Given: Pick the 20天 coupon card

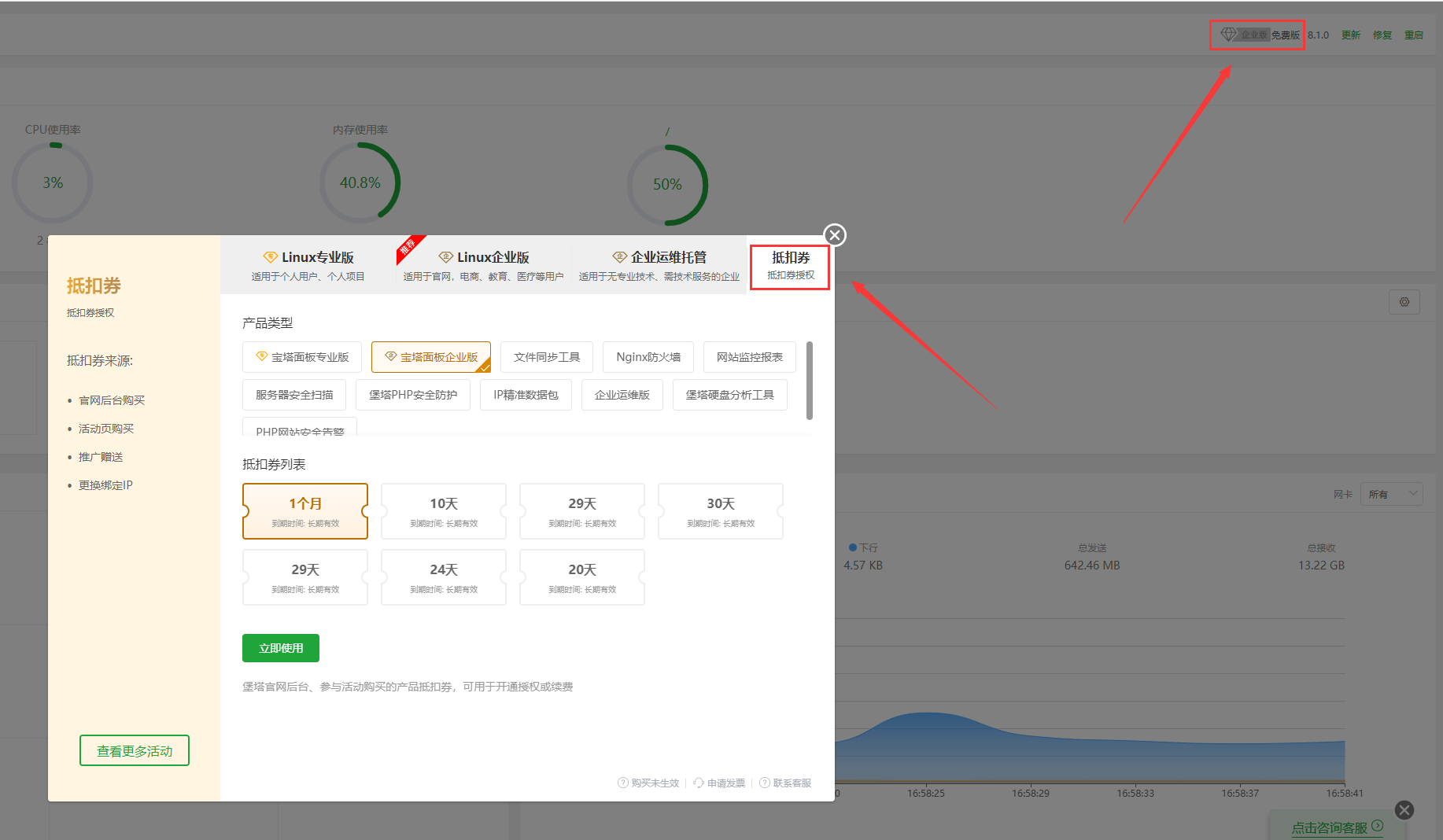Looking at the screenshot, I should pos(582,577).
